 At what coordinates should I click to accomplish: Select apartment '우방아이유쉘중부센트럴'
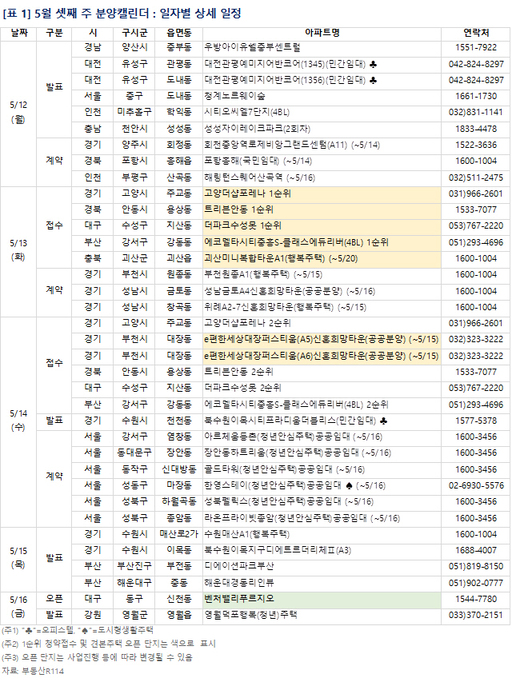click(x=252, y=47)
